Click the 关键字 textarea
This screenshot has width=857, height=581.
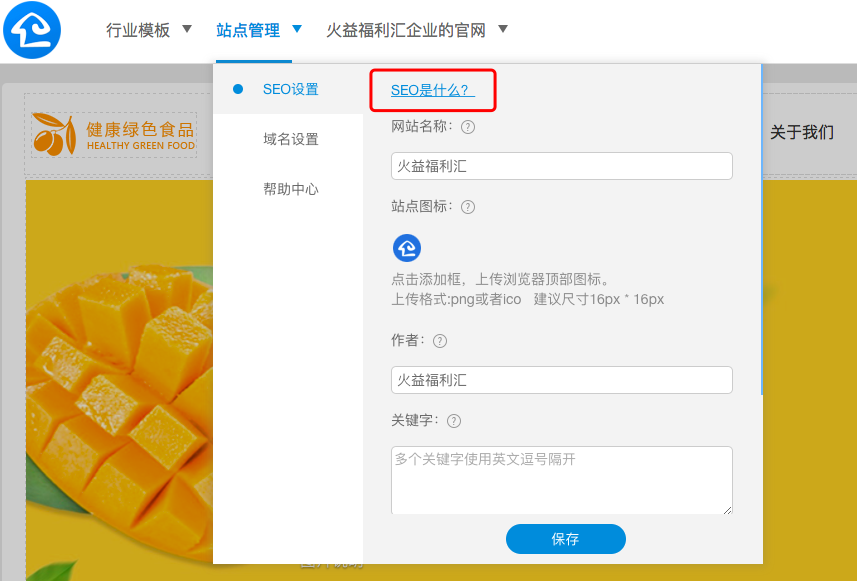pos(561,480)
